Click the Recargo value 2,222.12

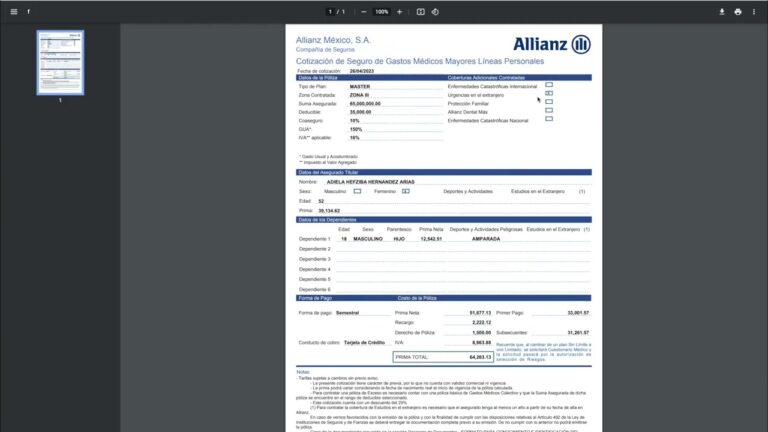(x=481, y=322)
